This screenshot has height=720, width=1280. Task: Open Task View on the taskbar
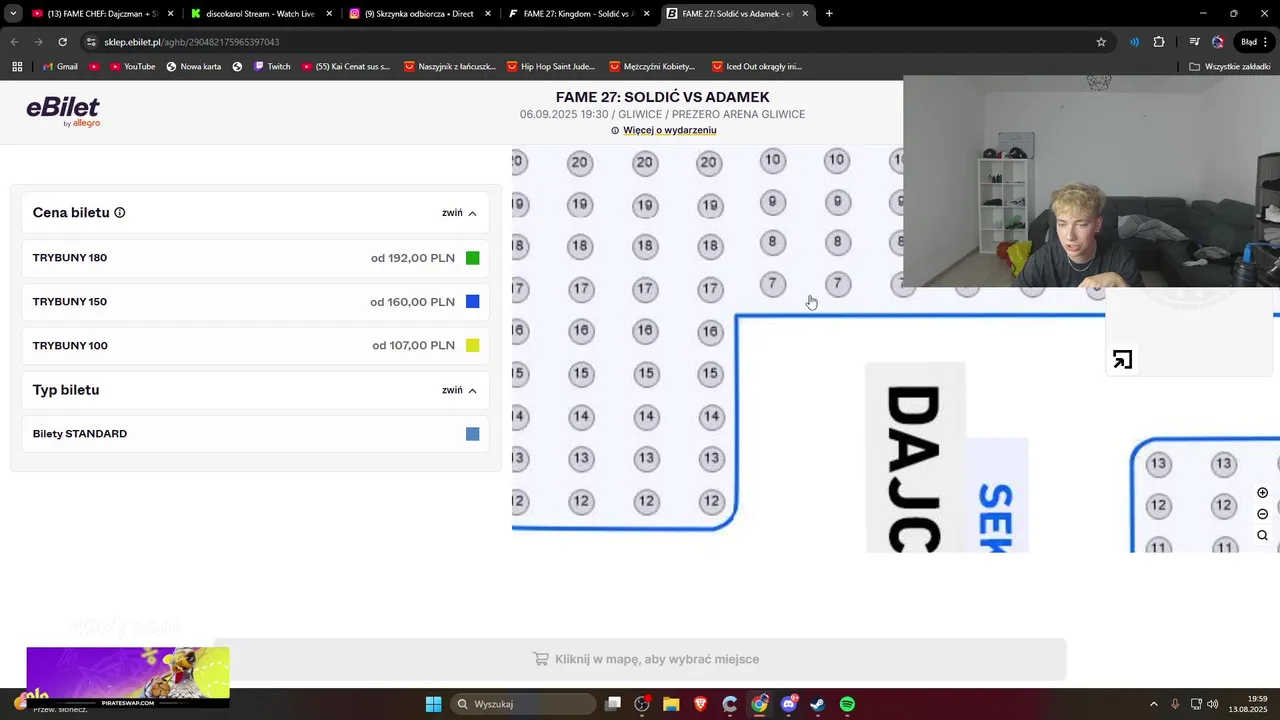(x=613, y=704)
